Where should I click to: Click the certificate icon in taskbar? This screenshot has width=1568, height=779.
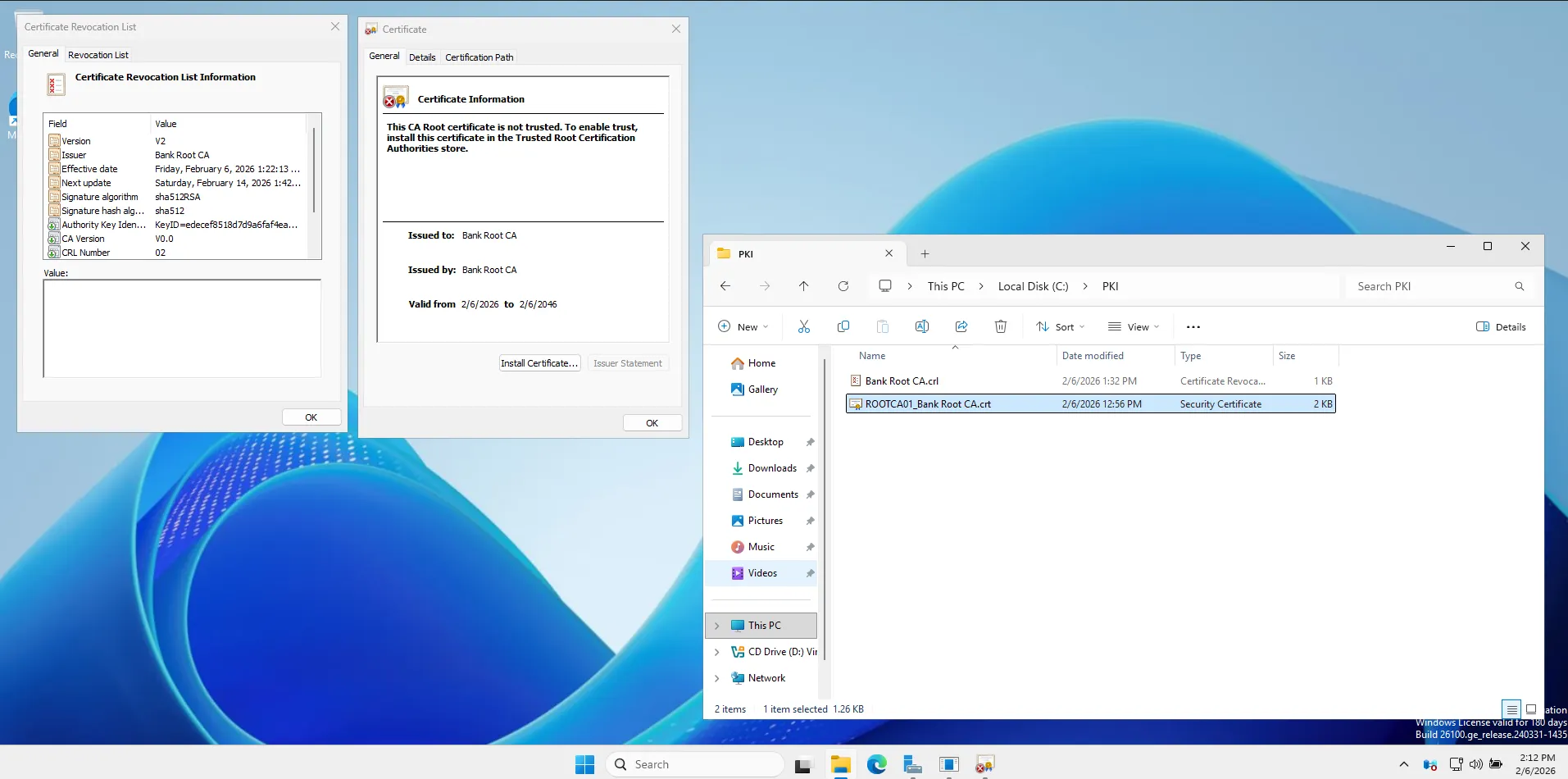[x=984, y=764]
